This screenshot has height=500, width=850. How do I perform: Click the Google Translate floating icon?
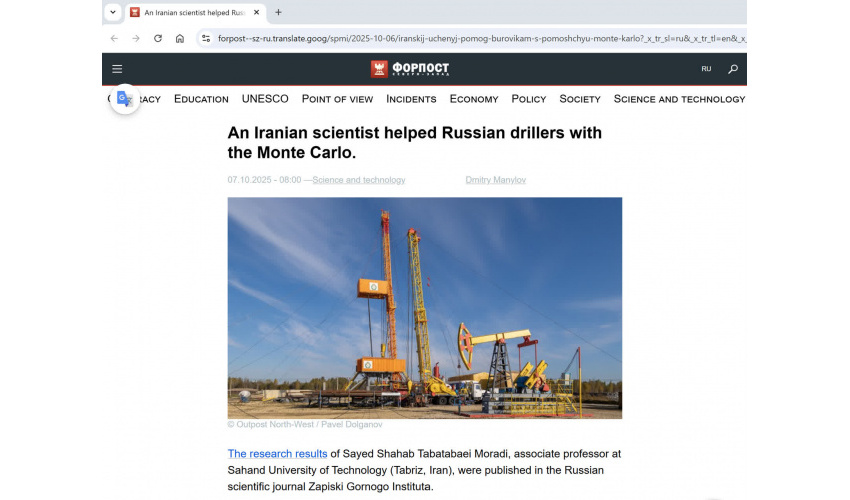(x=125, y=99)
